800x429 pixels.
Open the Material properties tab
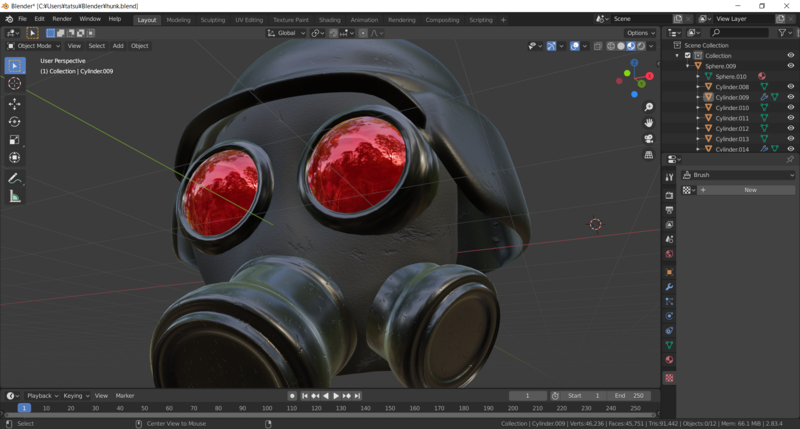669,360
